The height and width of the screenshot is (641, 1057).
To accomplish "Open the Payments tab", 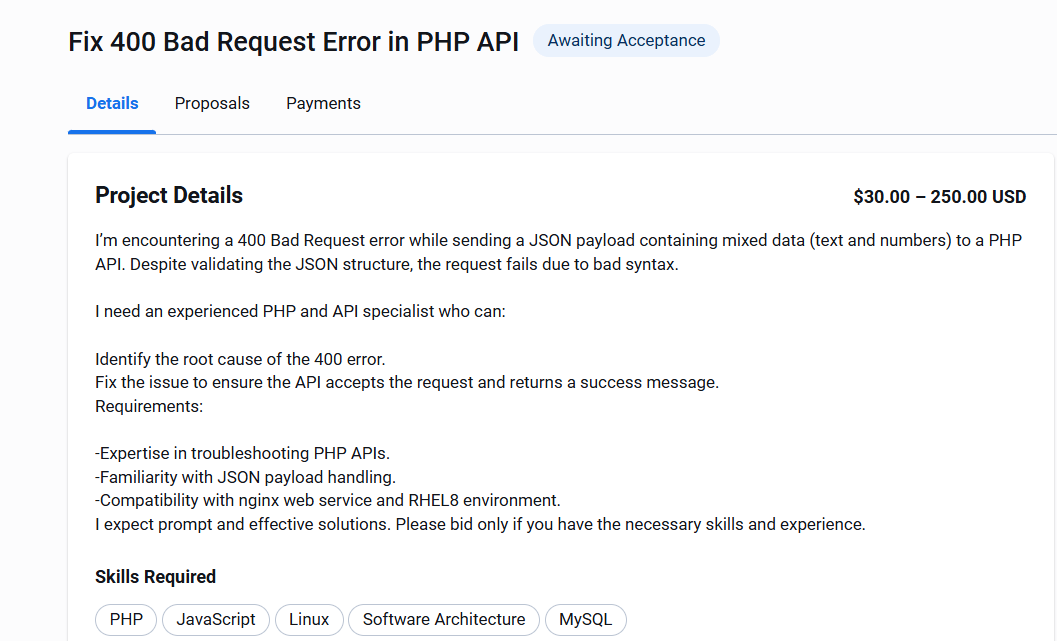I will click(x=323, y=104).
